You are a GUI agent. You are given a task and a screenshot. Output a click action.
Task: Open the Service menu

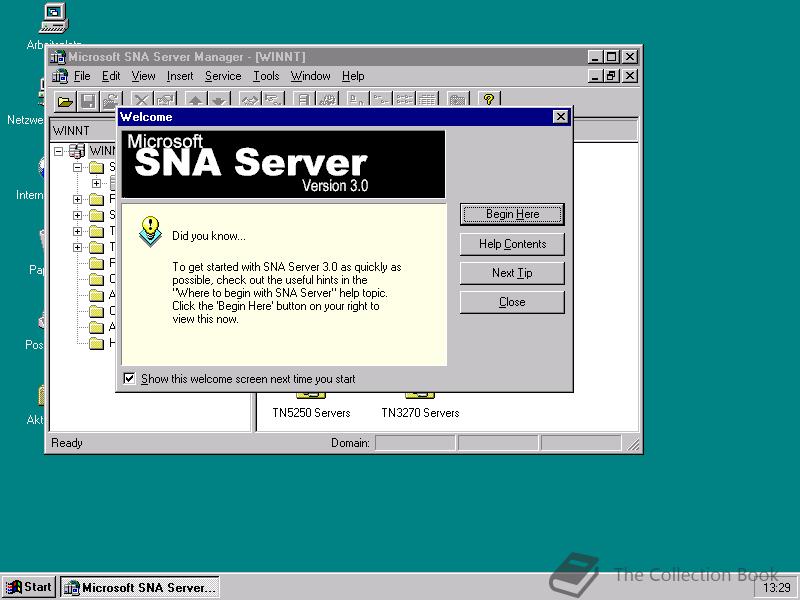223,76
